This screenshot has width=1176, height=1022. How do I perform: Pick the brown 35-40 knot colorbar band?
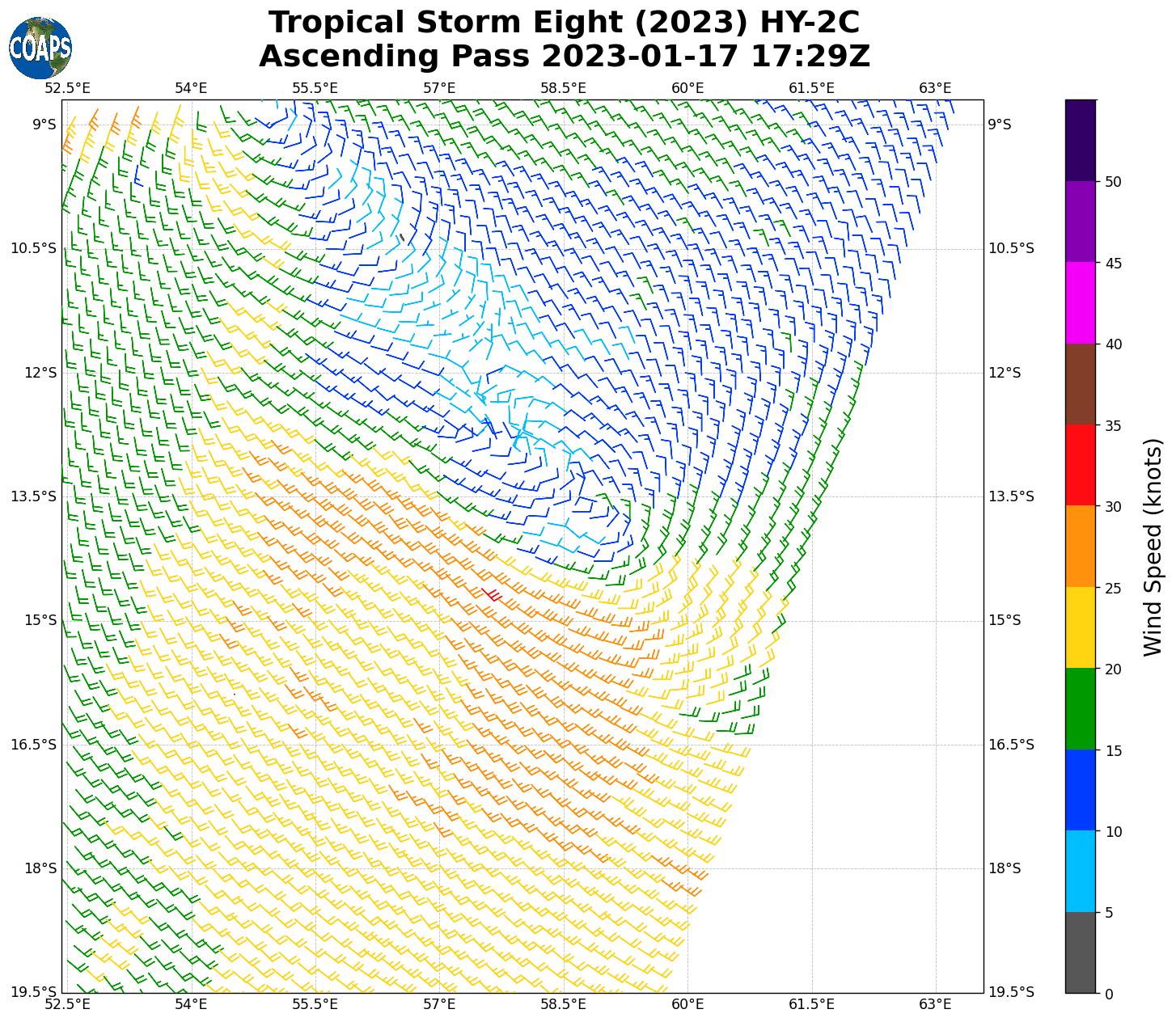point(1081,384)
